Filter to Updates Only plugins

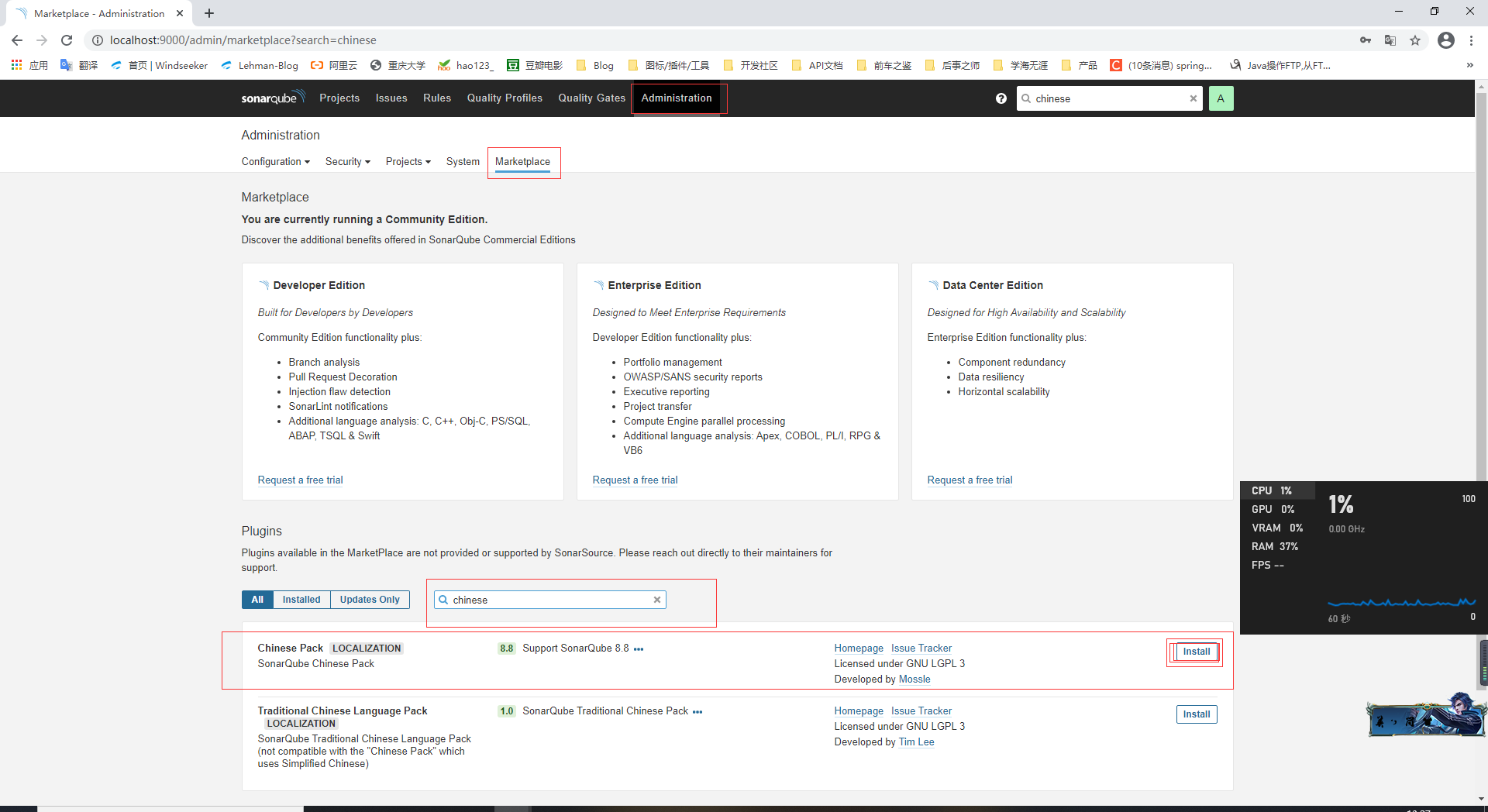[x=370, y=600]
